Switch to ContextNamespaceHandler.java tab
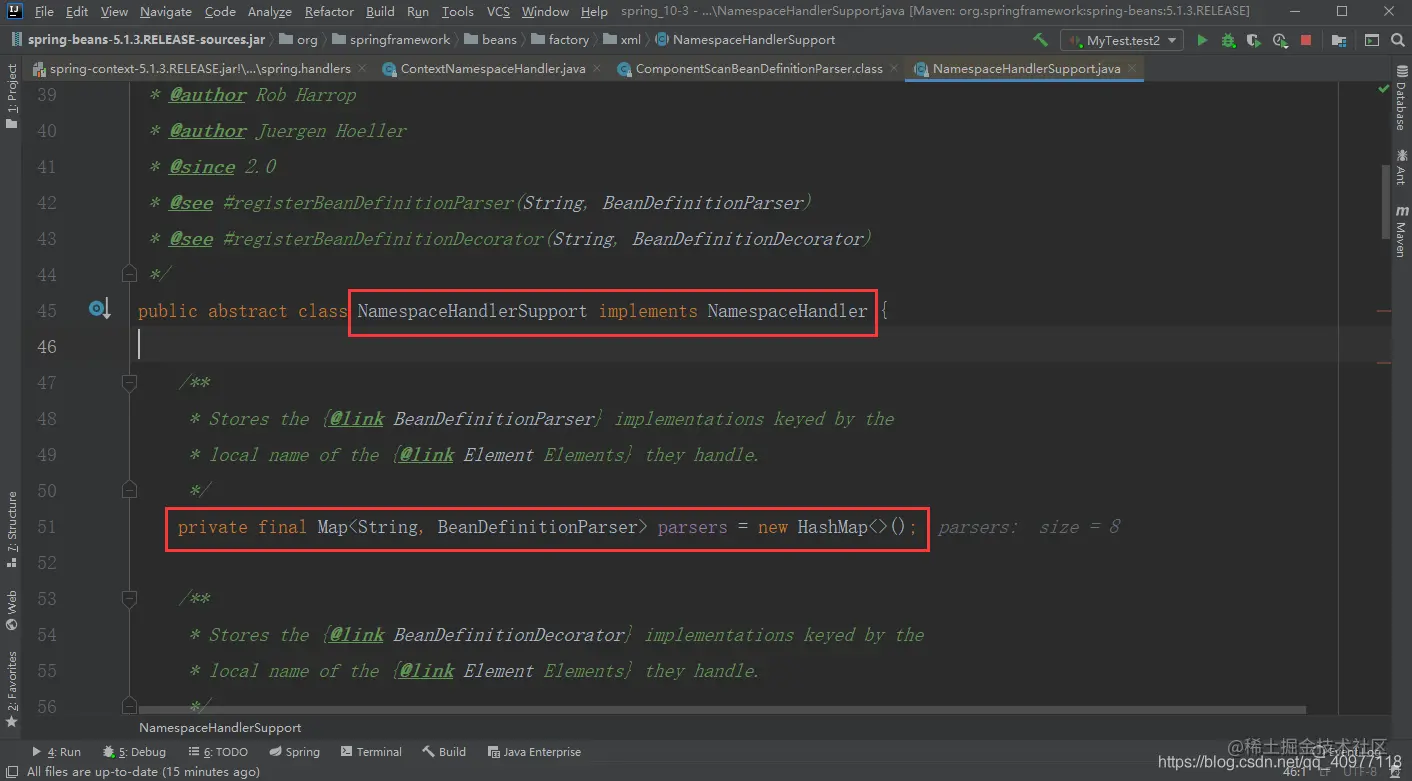Screen dimensions: 1412x781 [492, 69]
